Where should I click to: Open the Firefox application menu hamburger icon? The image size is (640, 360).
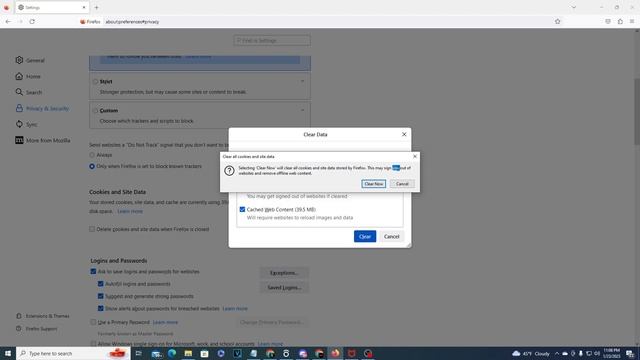632,22
